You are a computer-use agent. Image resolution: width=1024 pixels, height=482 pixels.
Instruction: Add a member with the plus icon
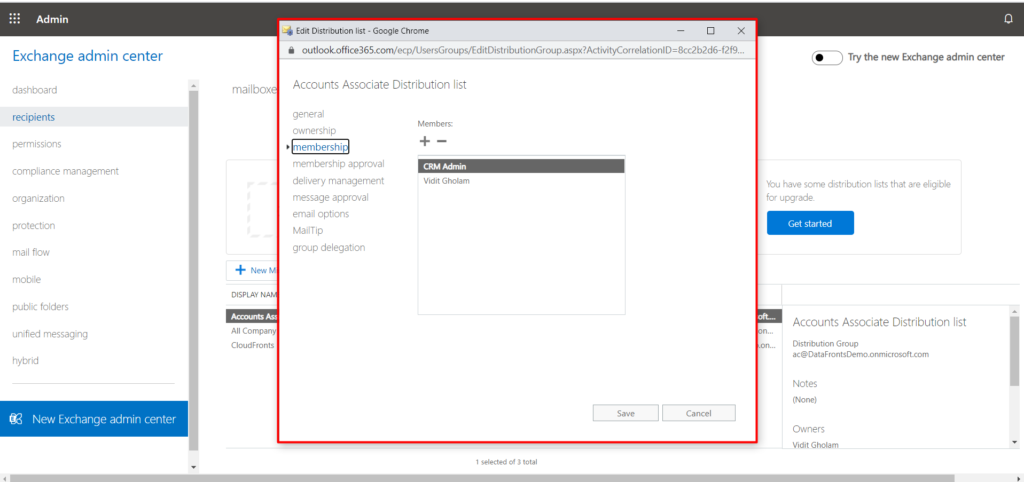tap(424, 141)
